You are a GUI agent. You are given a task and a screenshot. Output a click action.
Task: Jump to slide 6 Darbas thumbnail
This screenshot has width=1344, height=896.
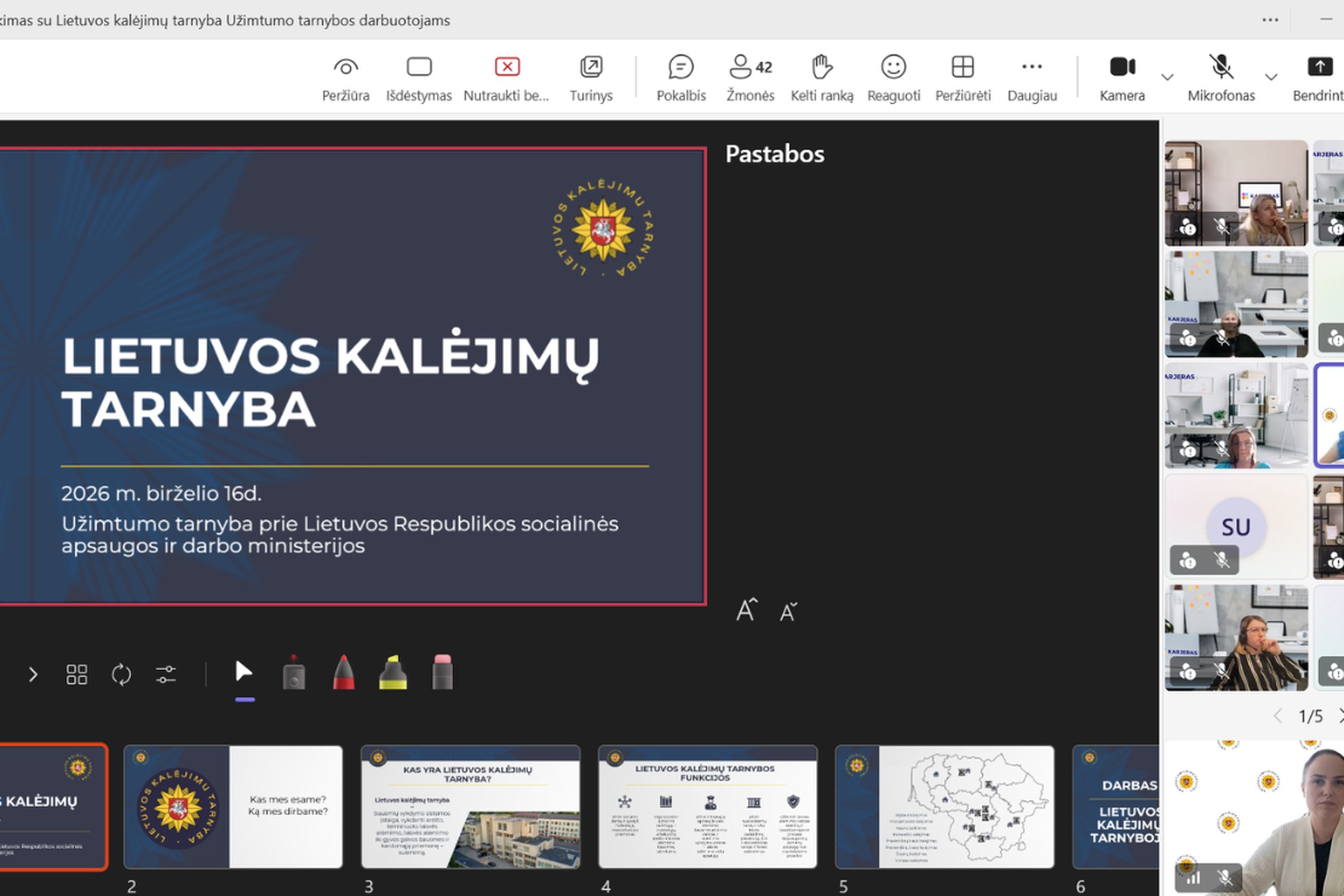click(x=1116, y=807)
